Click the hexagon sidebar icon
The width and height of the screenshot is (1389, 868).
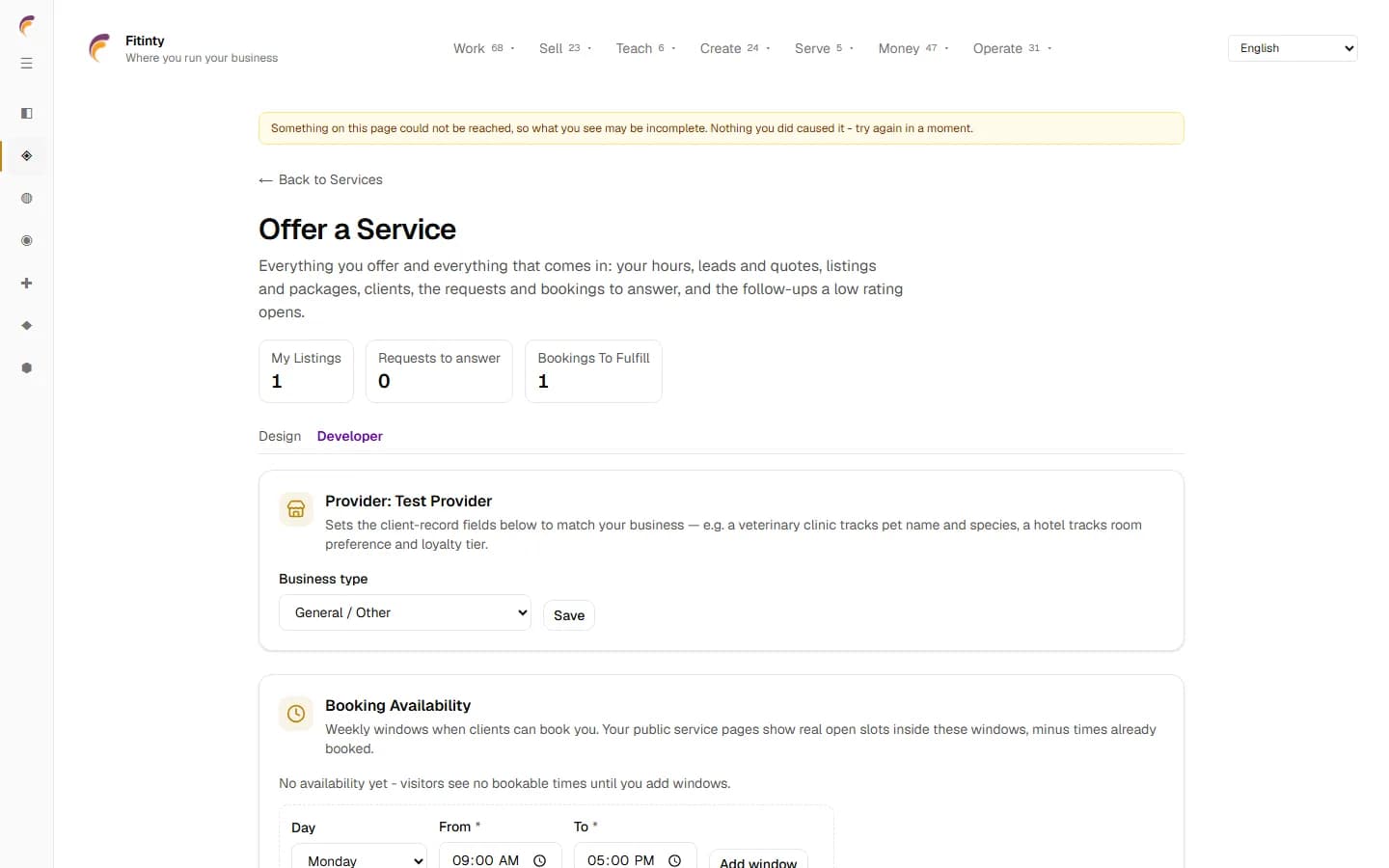(27, 368)
